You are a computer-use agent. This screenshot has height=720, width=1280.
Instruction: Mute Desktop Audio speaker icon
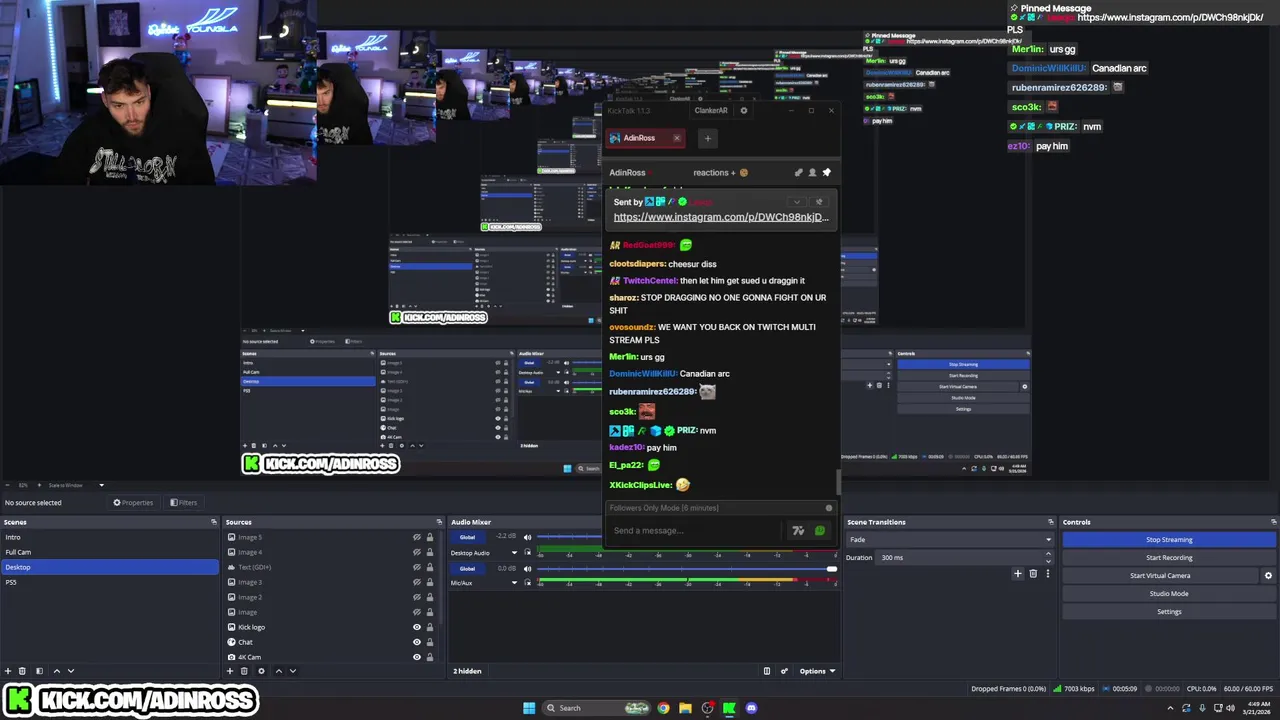pyautogui.click(x=527, y=537)
